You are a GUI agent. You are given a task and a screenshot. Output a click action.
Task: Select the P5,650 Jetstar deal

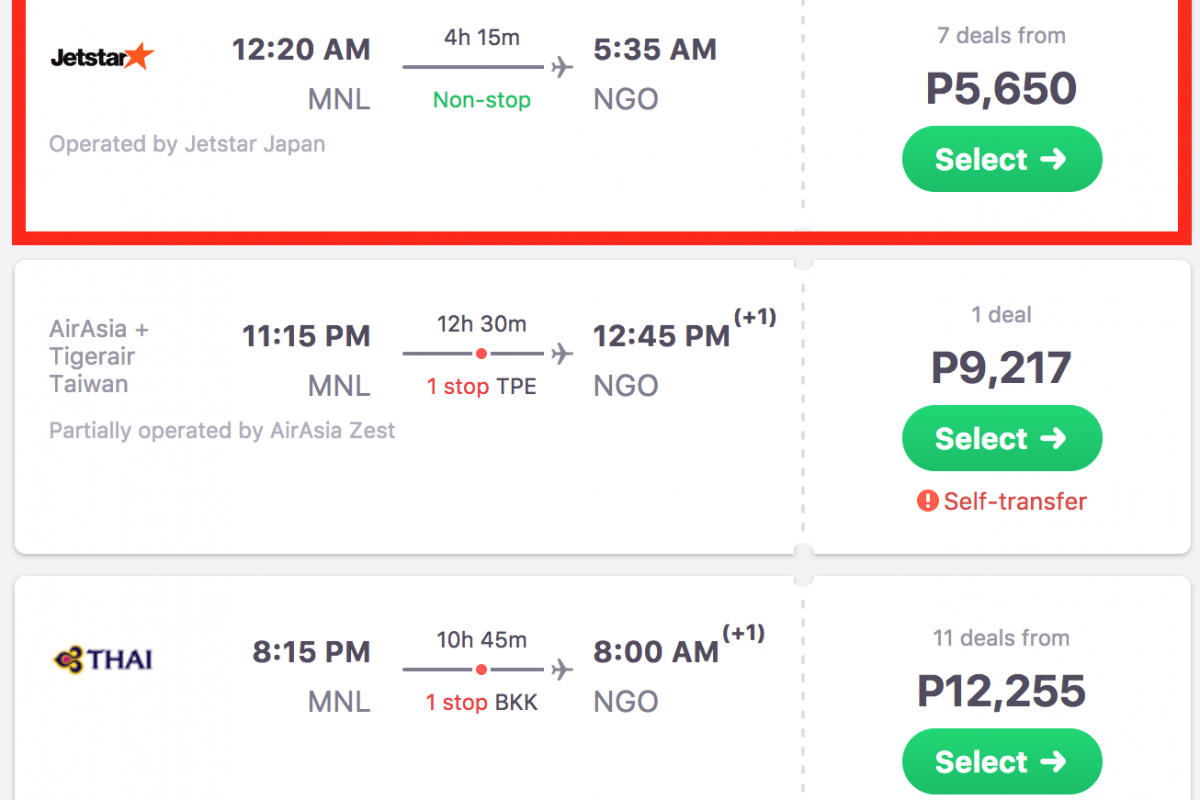1001,159
